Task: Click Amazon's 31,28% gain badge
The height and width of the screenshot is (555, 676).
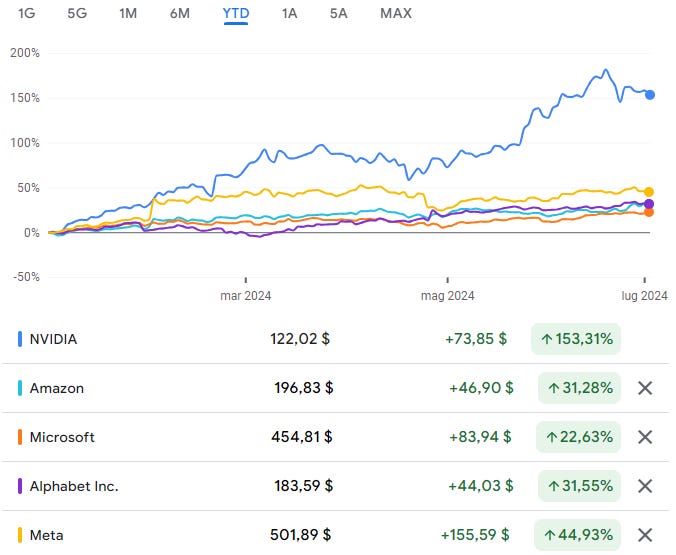Action: pos(579,388)
